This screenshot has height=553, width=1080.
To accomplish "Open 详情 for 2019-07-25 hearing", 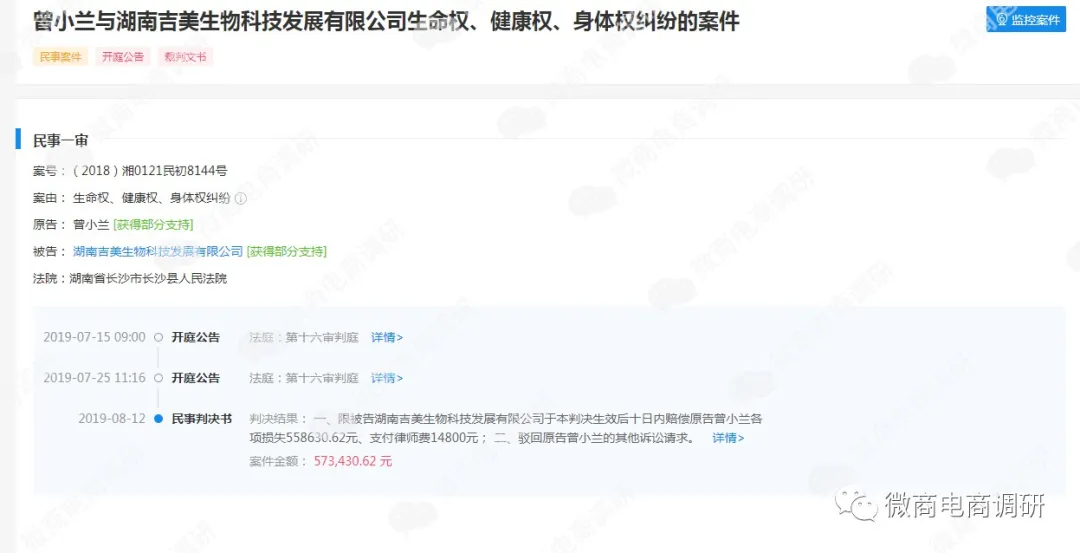I will click(387, 378).
